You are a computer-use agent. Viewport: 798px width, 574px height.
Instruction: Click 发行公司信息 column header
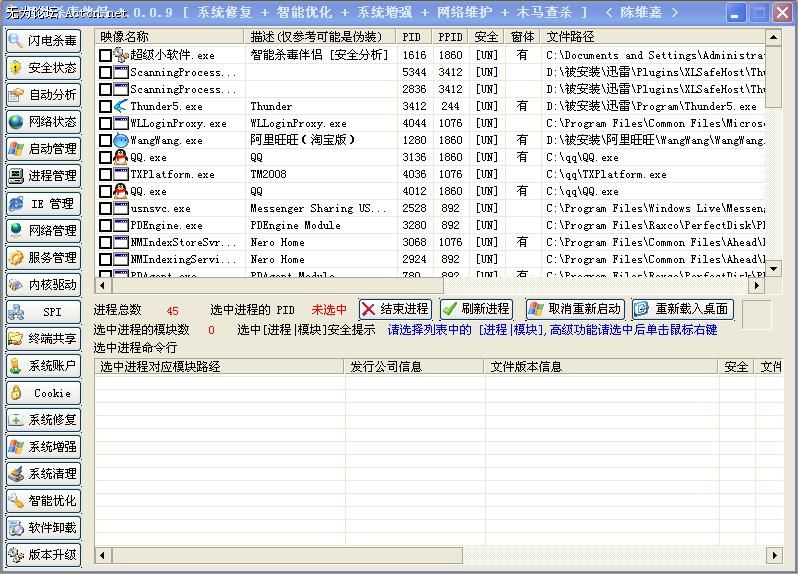click(x=414, y=366)
